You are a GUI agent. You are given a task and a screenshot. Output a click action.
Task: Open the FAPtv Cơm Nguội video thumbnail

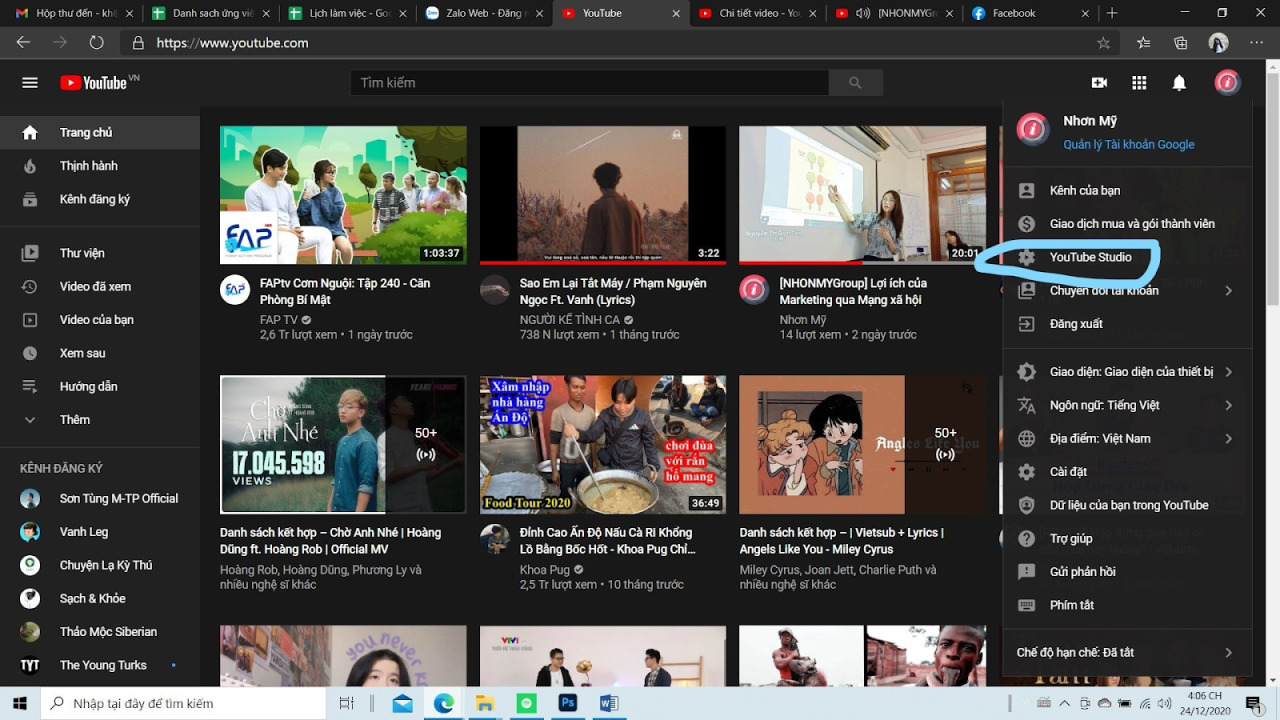click(342, 194)
